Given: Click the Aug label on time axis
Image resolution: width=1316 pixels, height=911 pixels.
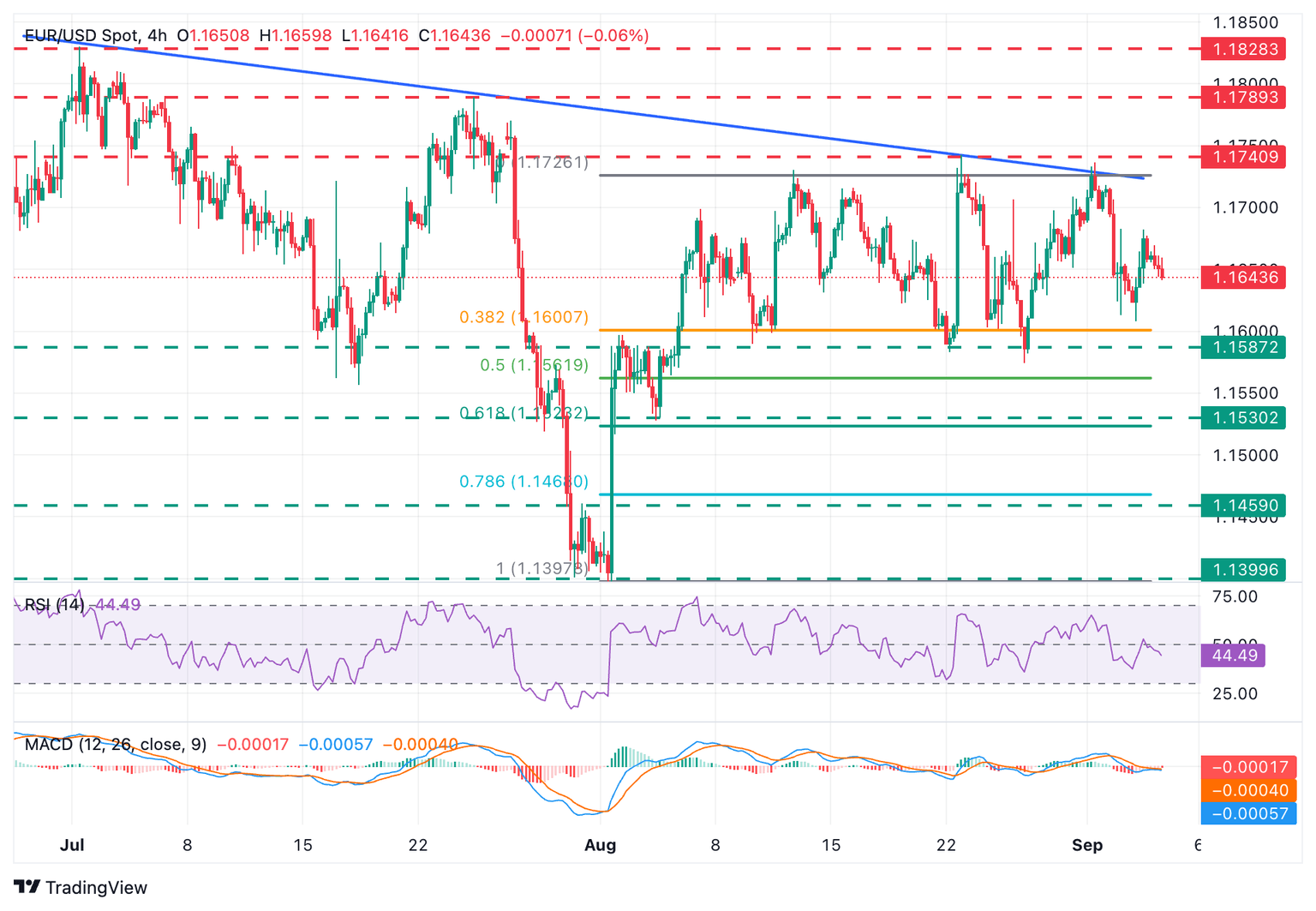Looking at the screenshot, I should tap(600, 845).
